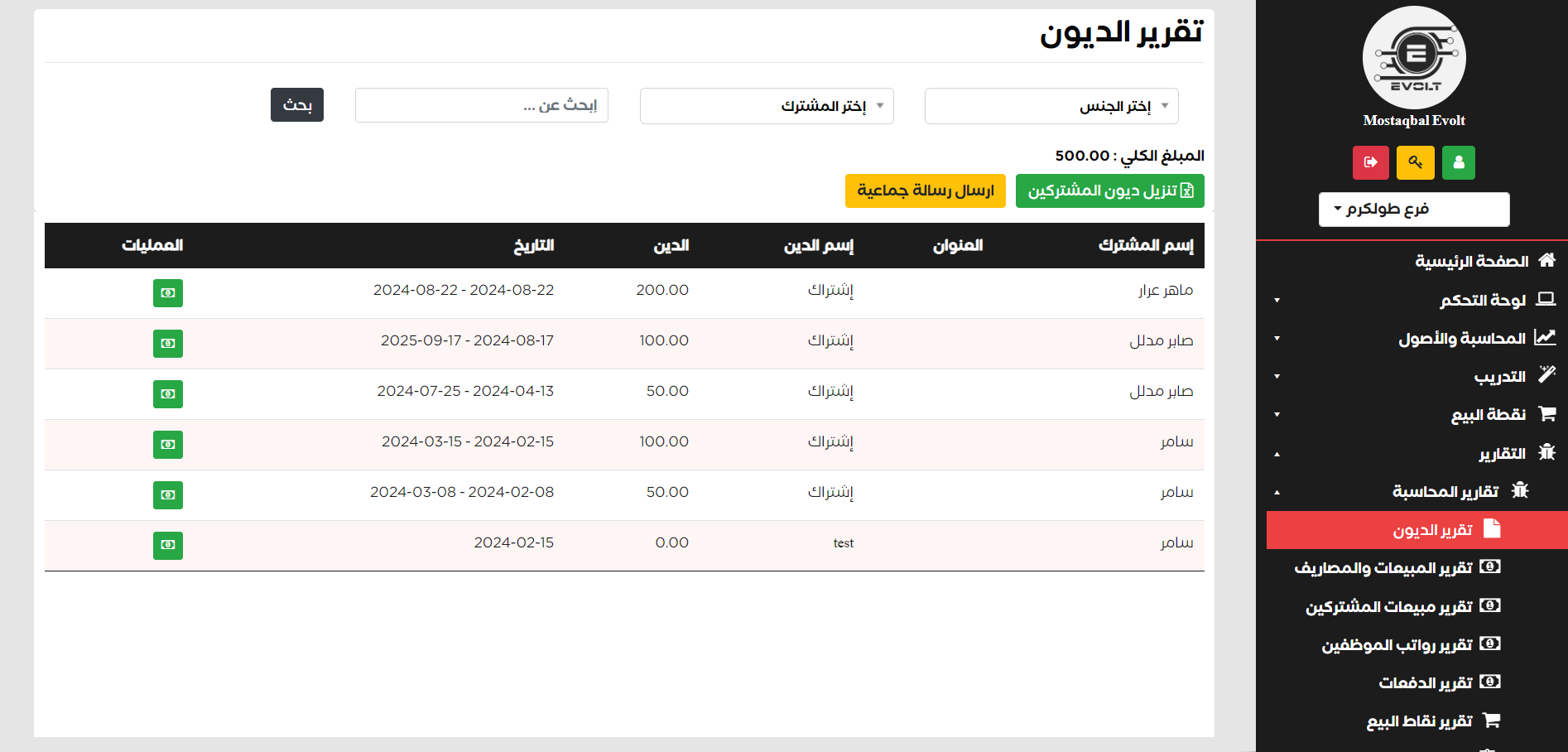
Task: Click payment icon for صابر مدلل 100.00 debt
Action: point(168,344)
